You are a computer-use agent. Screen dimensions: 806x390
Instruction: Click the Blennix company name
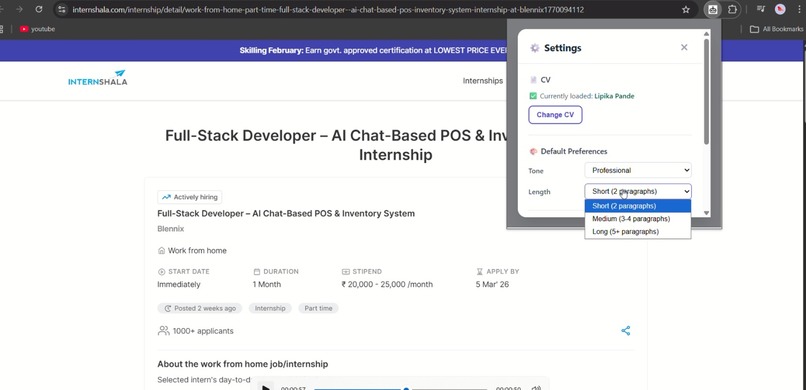171,229
